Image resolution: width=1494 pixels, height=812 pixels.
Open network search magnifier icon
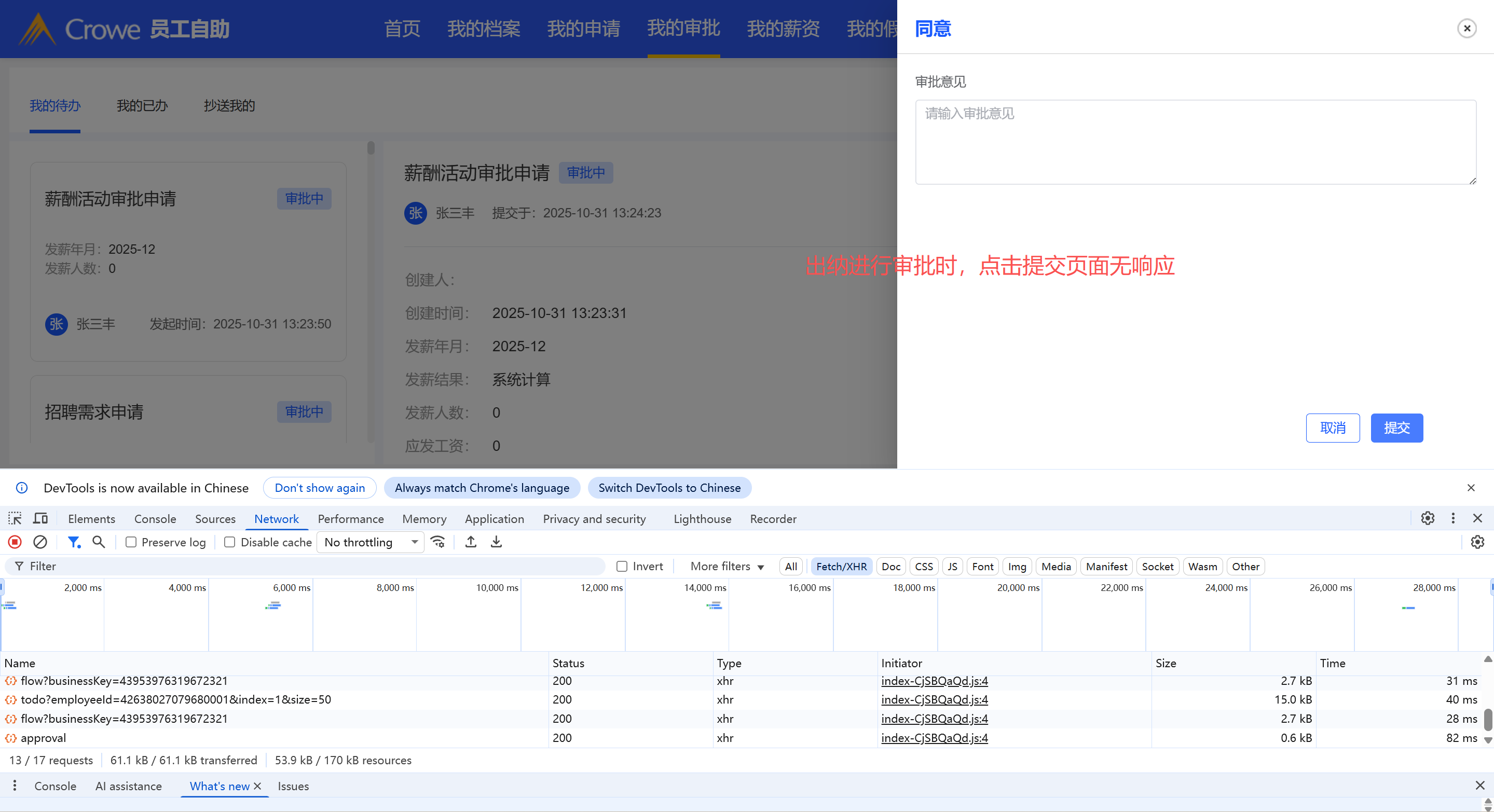pyautogui.click(x=99, y=542)
